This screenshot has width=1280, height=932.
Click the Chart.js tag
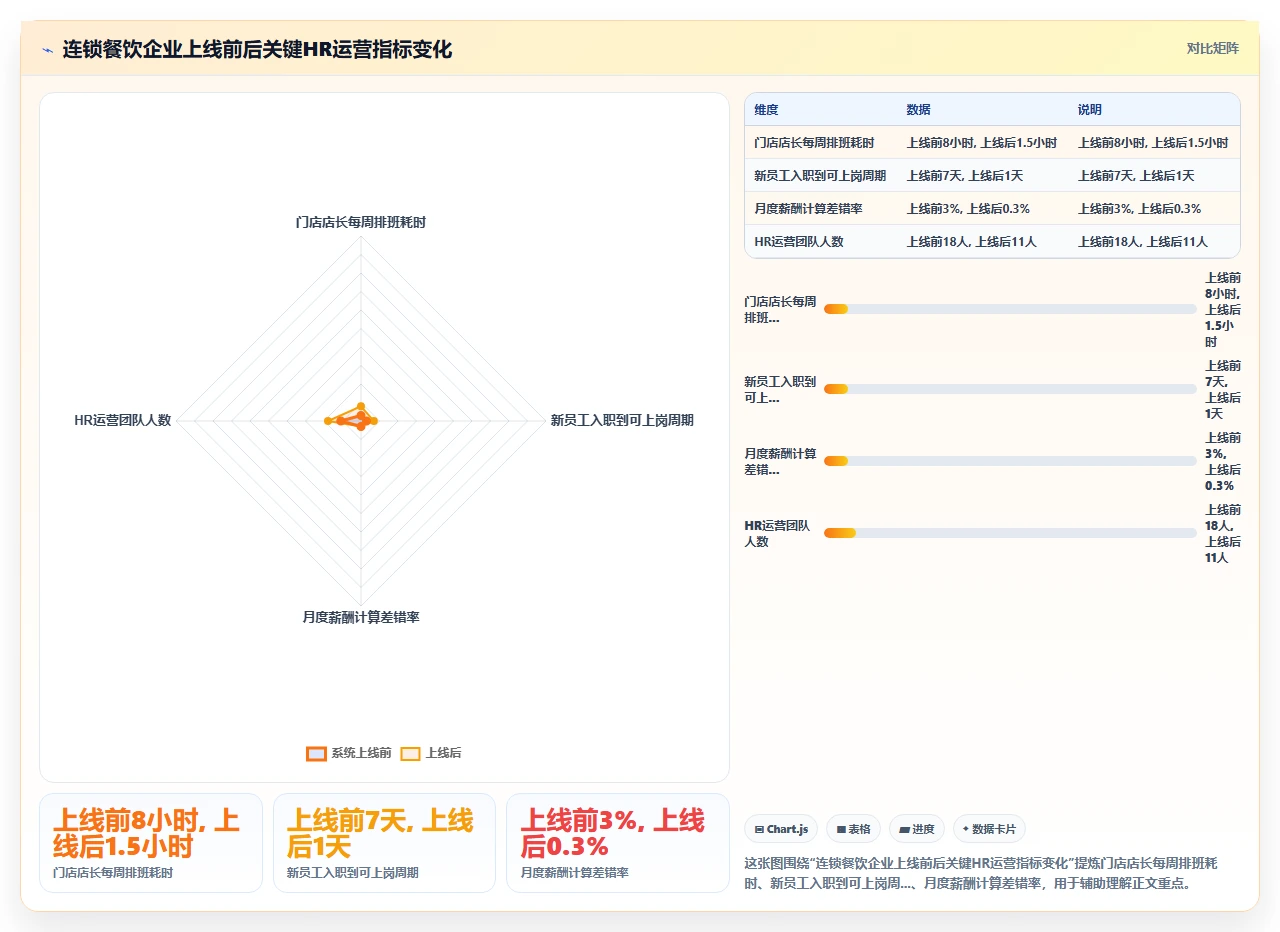pyautogui.click(x=781, y=829)
